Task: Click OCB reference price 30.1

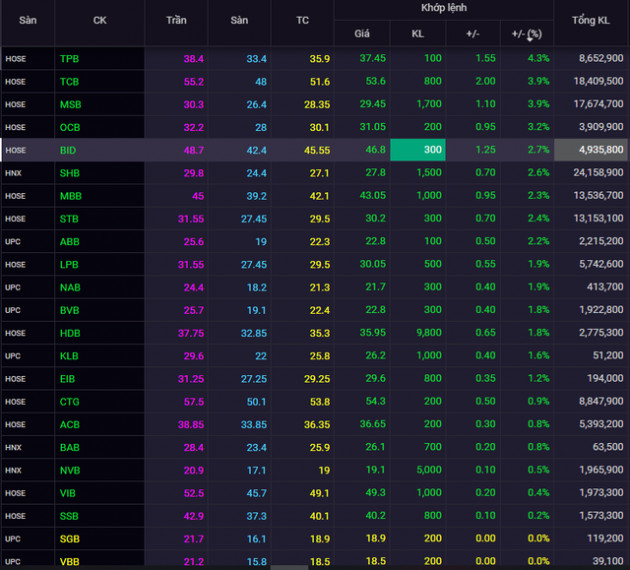Action: tap(319, 127)
